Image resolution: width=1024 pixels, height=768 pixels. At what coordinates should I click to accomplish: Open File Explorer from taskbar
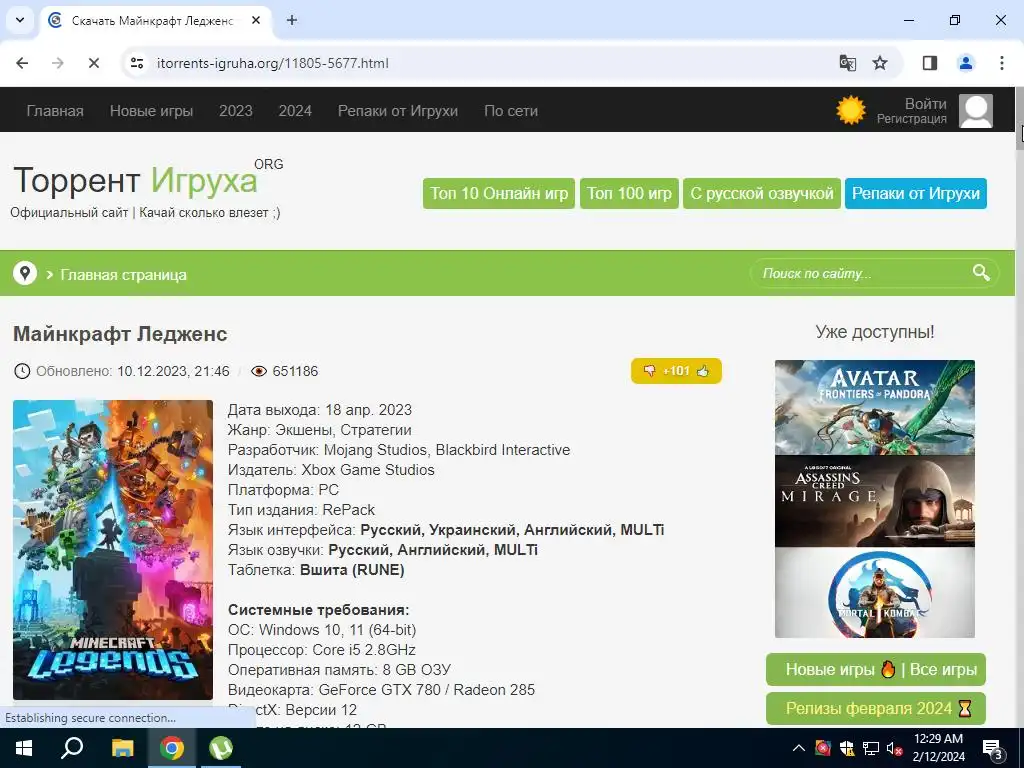click(x=122, y=748)
